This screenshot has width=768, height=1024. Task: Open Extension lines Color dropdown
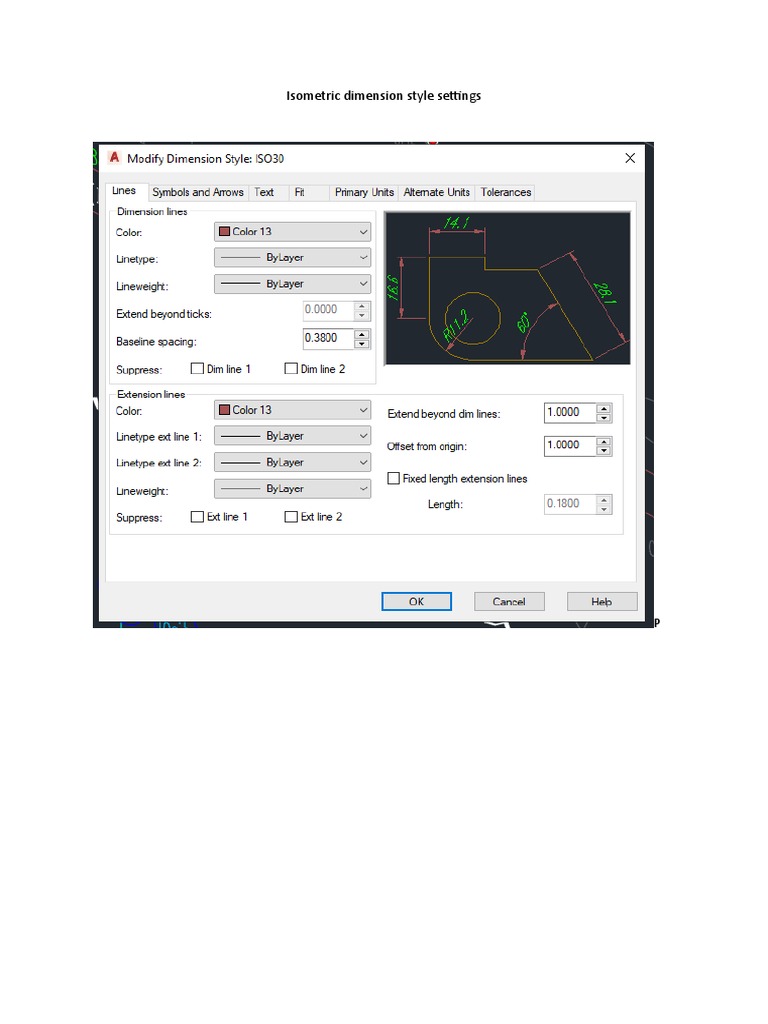click(x=293, y=410)
